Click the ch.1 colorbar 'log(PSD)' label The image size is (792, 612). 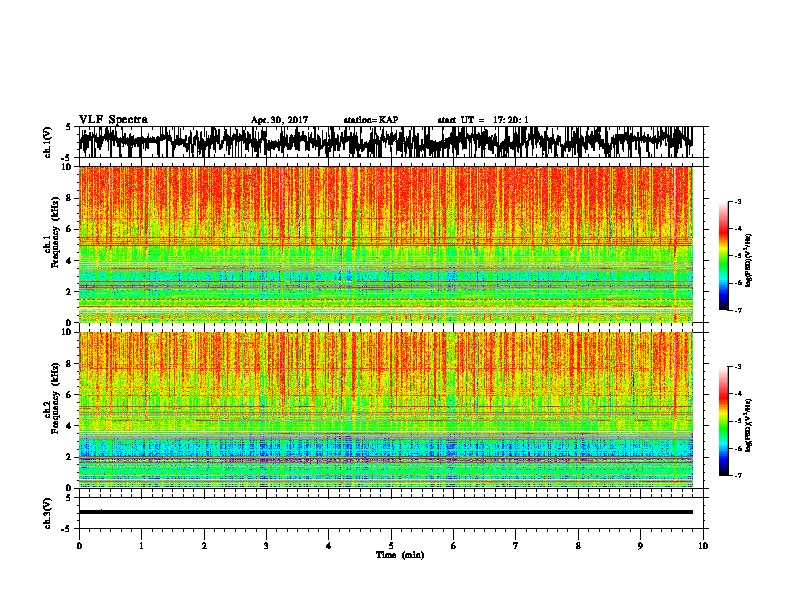coord(748,260)
